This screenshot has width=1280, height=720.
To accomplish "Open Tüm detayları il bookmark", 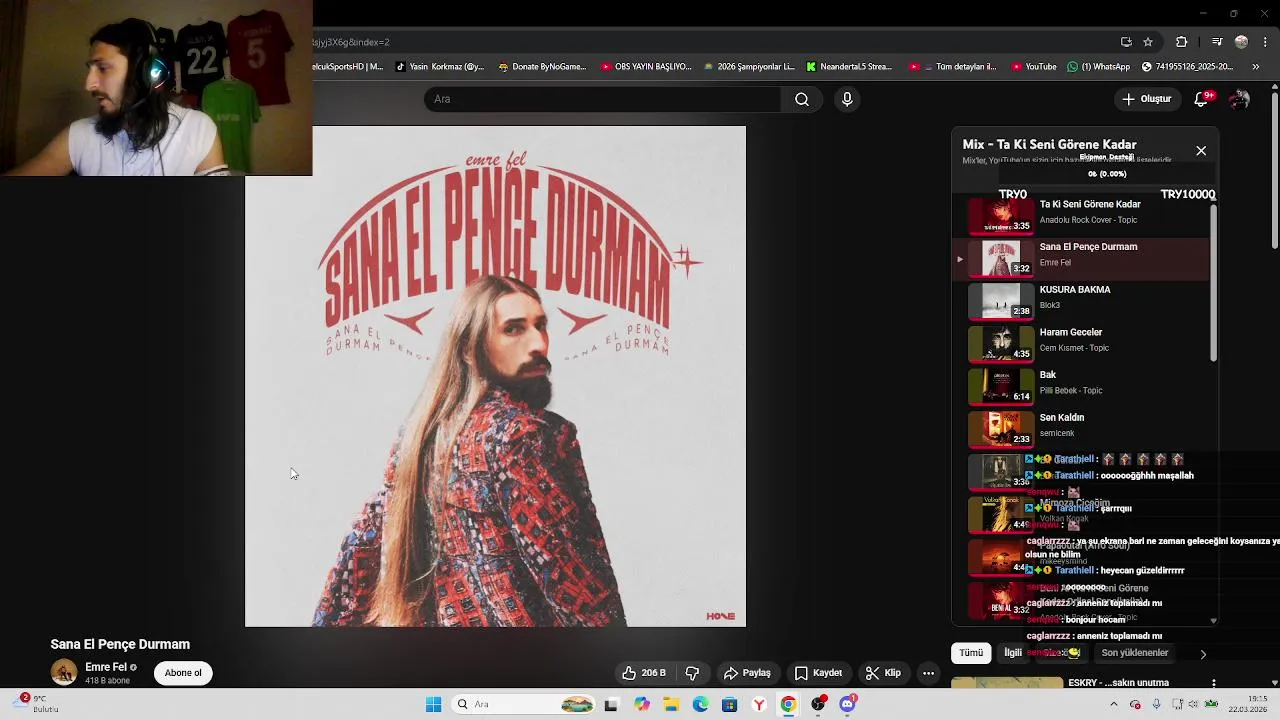I will tap(953, 67).
